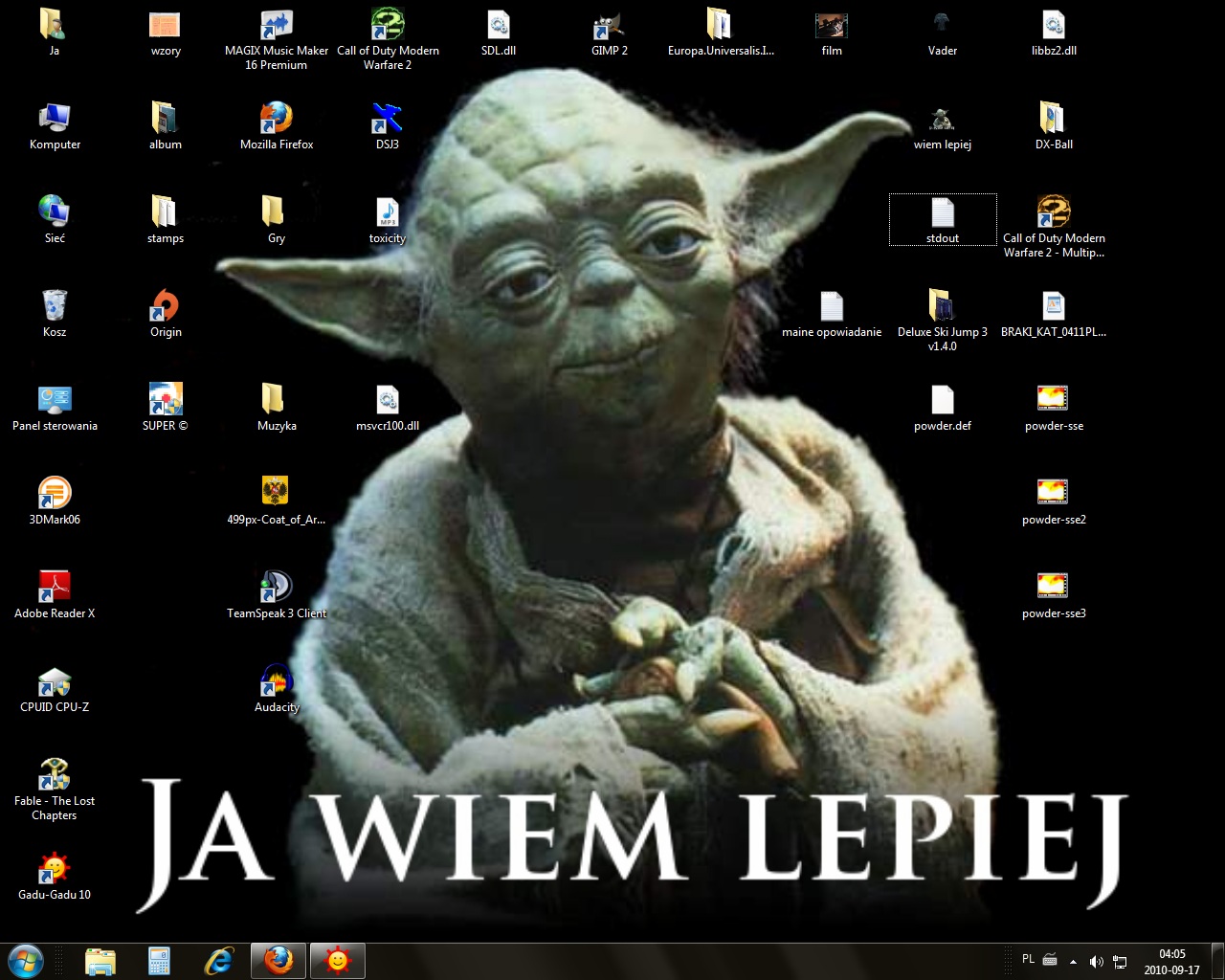Select the Kosz recycle bin icon
This screenshot has height=980, width=1225.
coord(55,313)
